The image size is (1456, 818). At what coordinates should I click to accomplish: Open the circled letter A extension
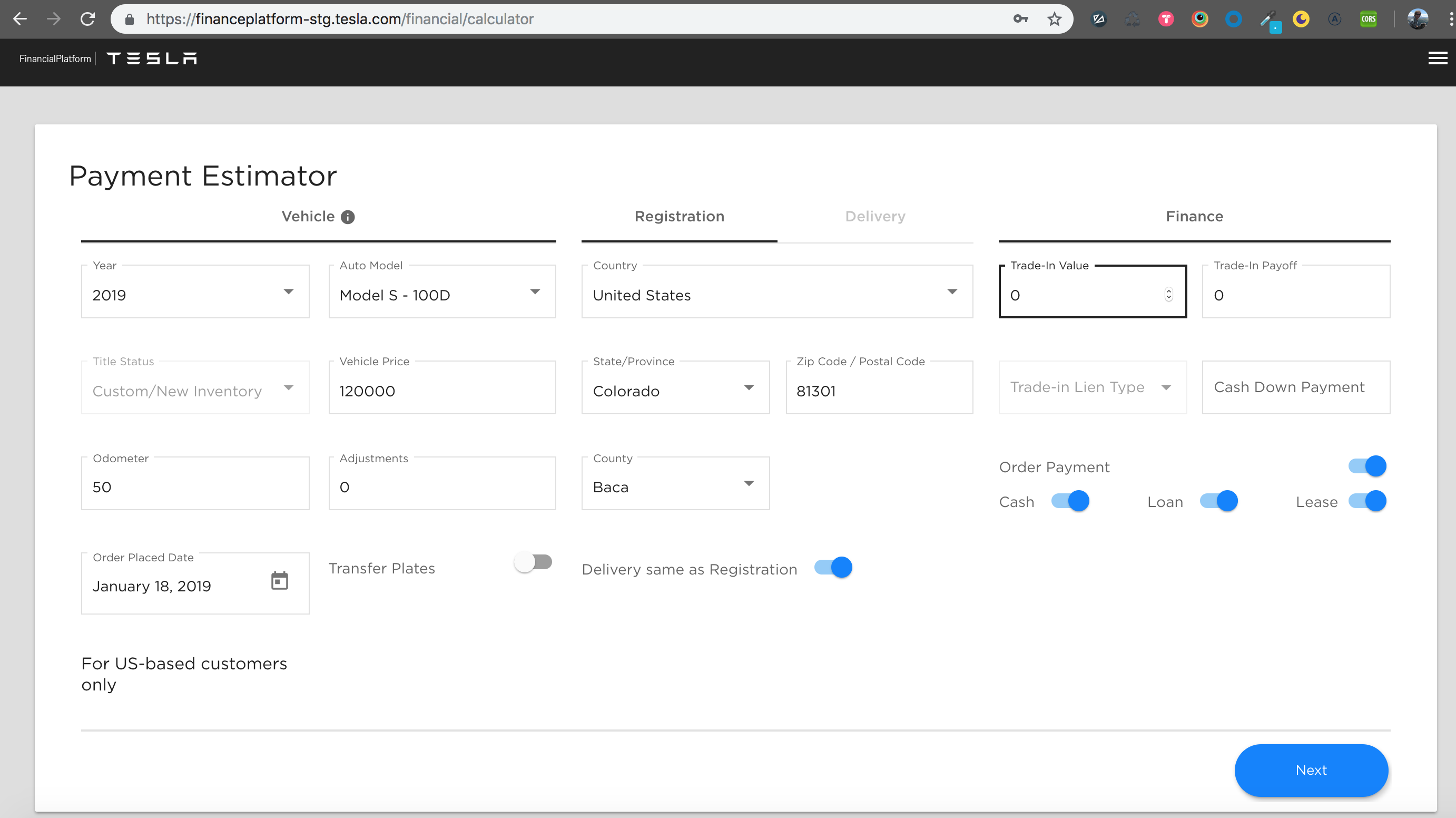[1334, 19]
